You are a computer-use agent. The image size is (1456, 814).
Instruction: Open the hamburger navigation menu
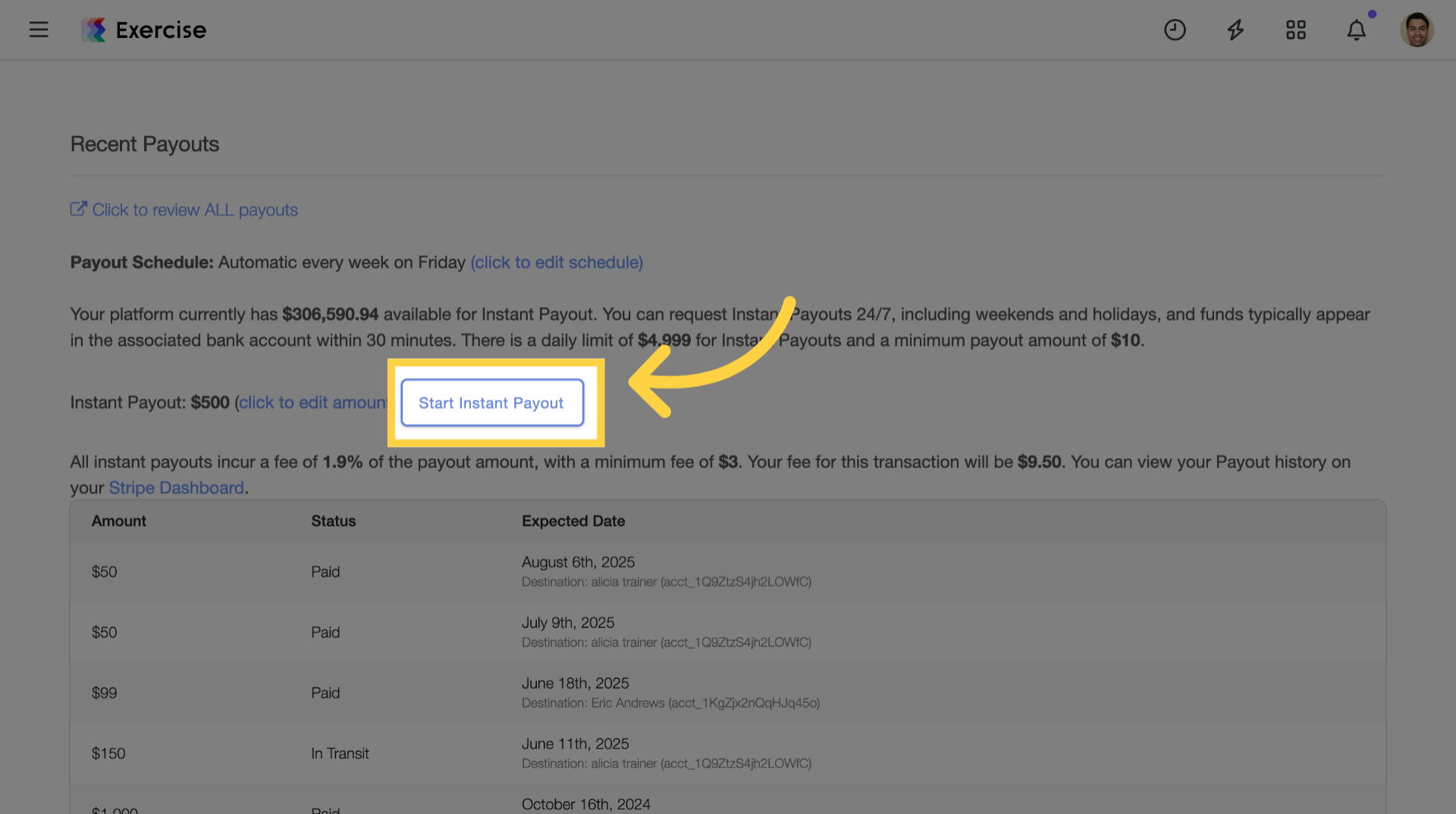tap(39, 30)
